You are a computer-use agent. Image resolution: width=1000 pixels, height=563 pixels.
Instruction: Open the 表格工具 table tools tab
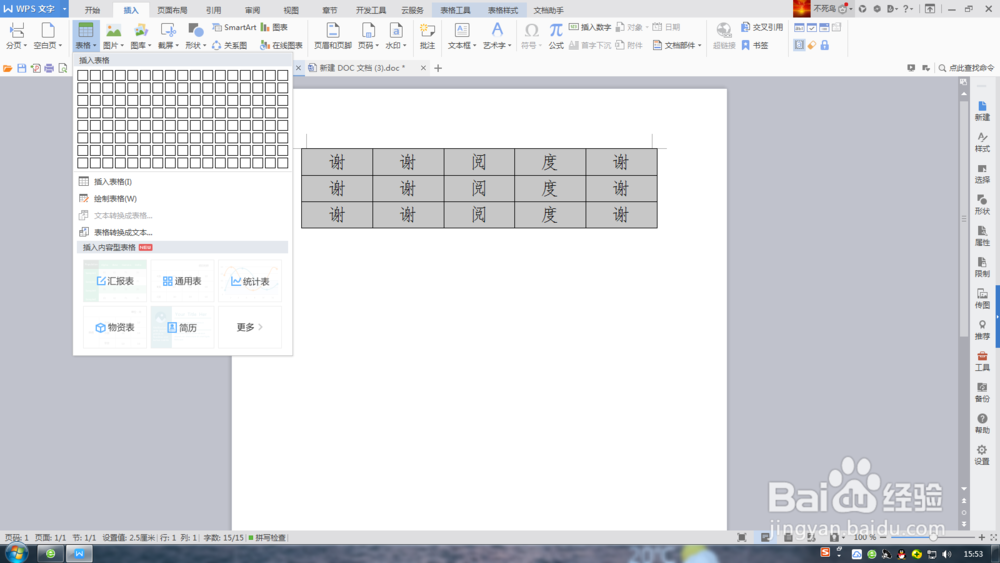[x=455, y=10]
